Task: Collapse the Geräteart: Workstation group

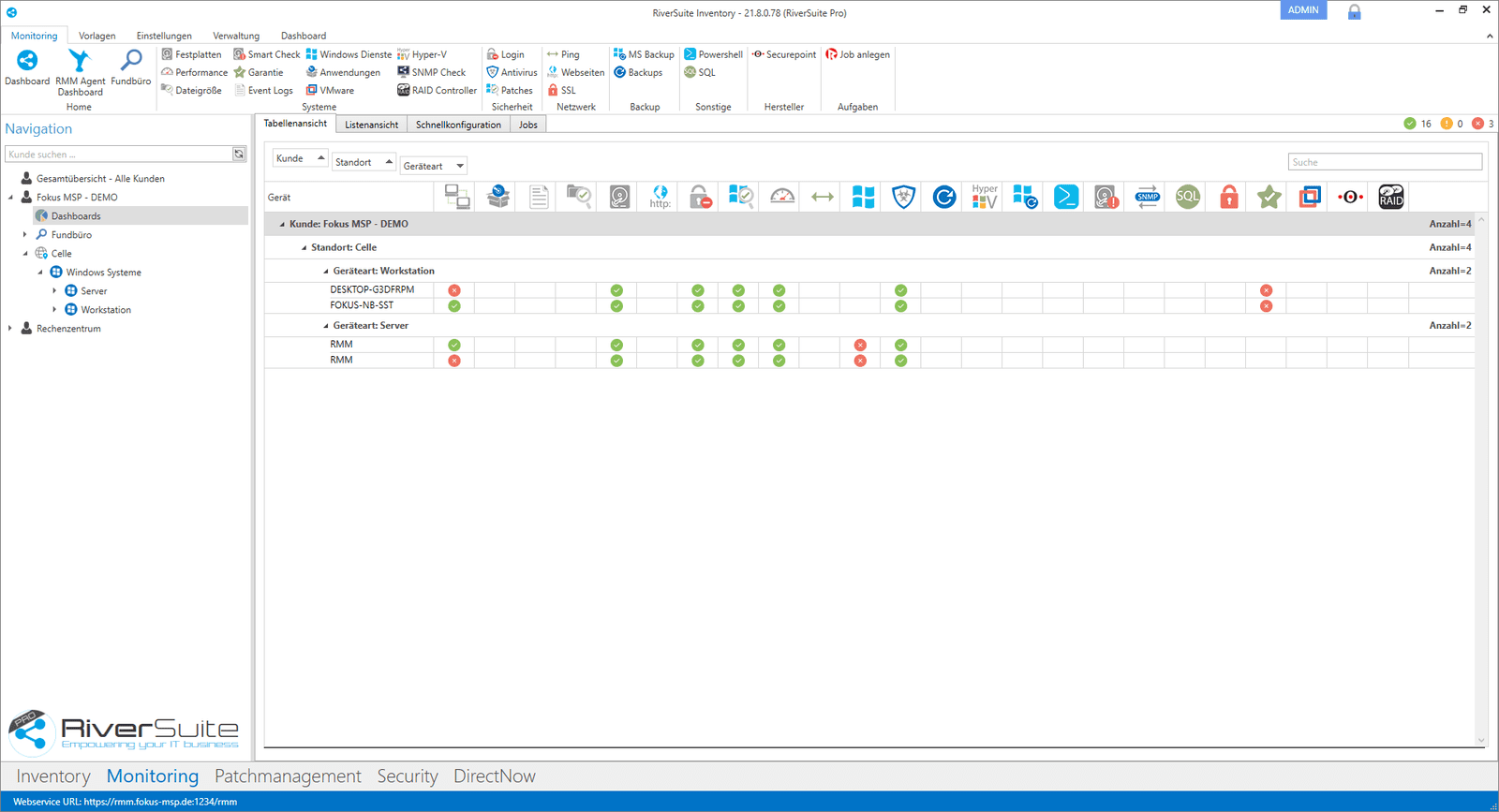Action: pyautogui.click(x=326, y=272)
